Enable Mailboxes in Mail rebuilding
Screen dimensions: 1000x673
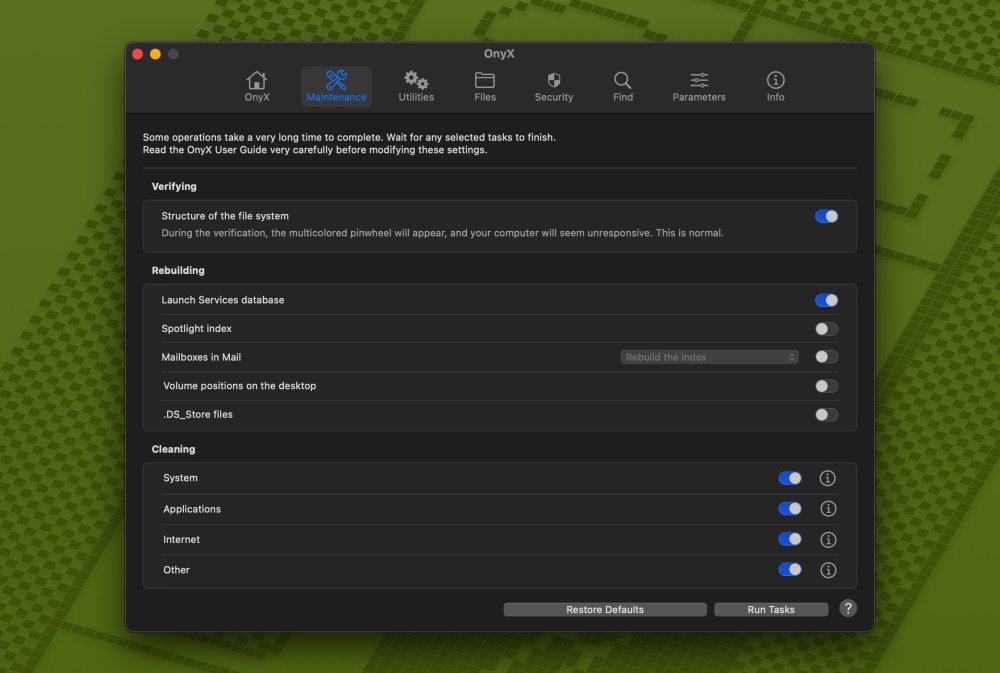tap(827, 357)
